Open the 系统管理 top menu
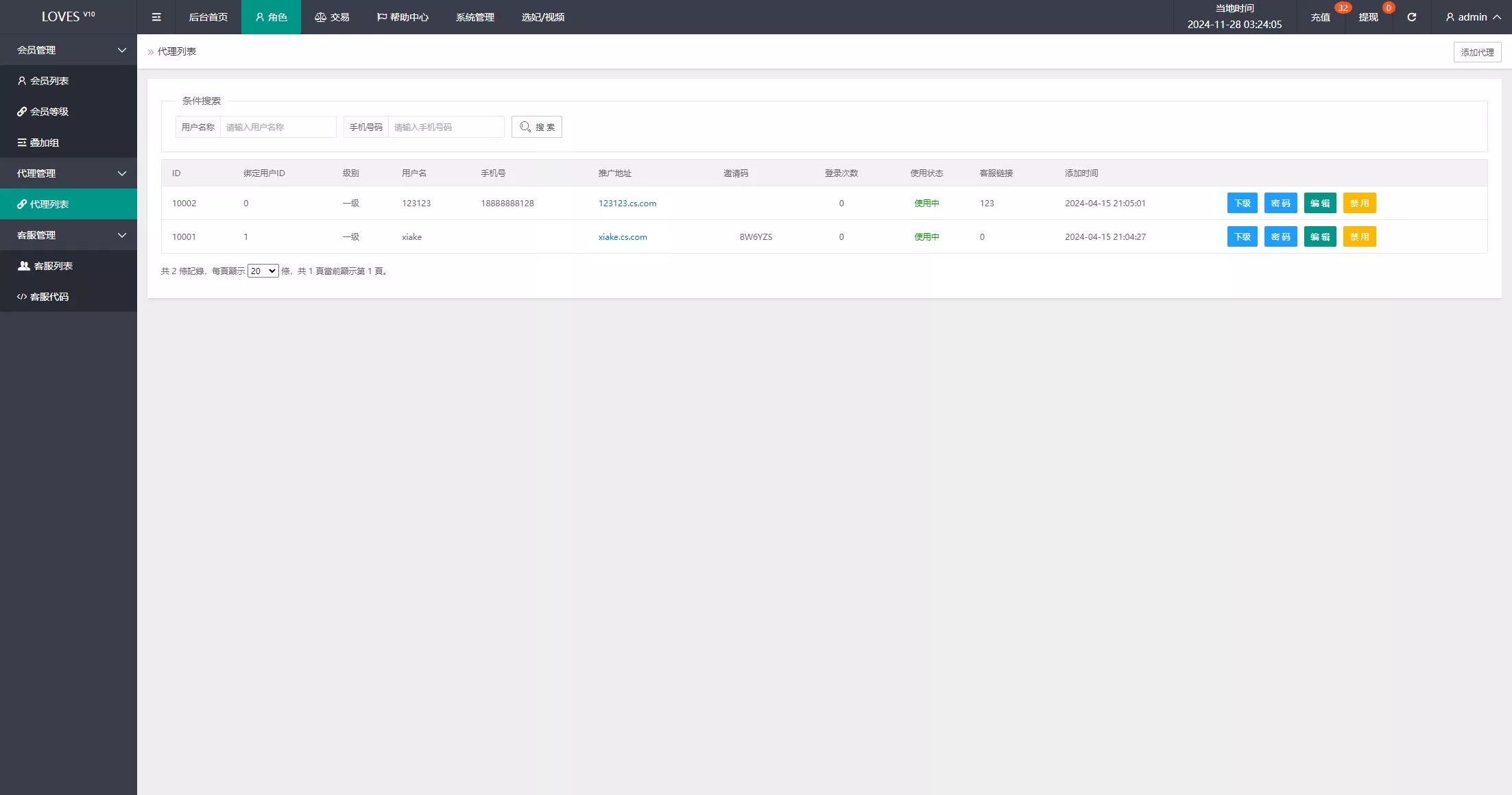The image size is (1512, 795). click(475, 17)
